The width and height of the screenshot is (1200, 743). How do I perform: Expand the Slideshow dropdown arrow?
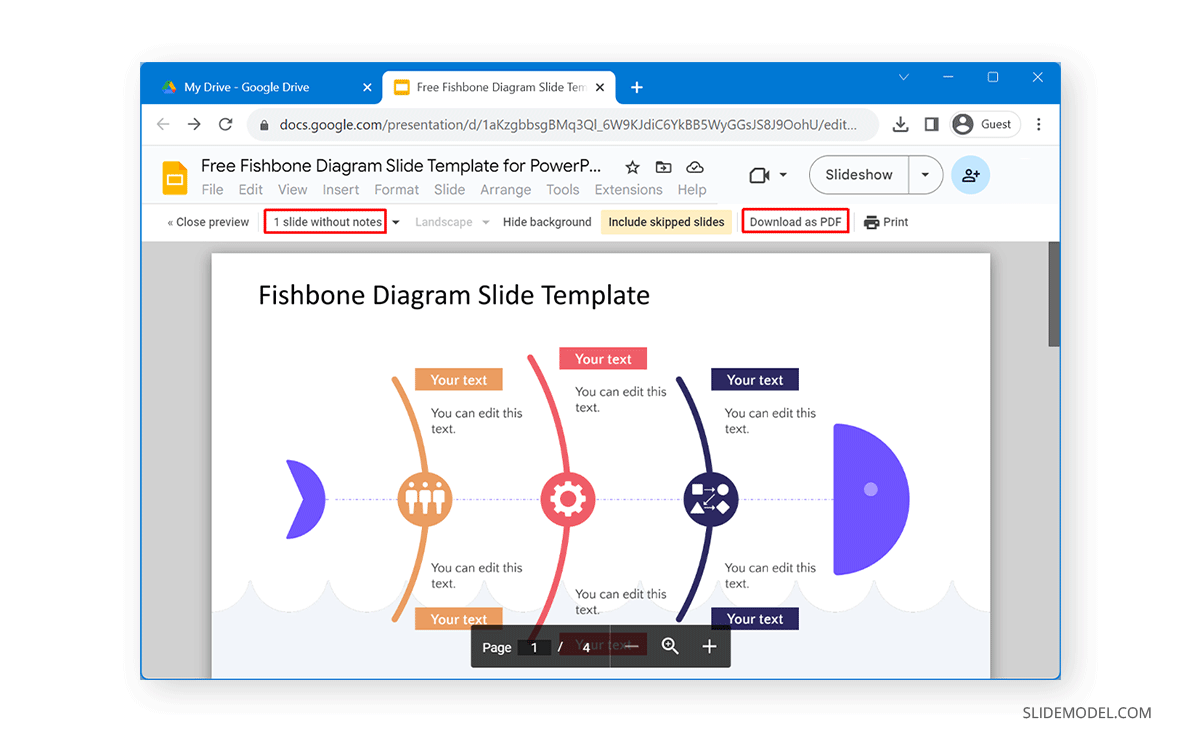tap(925, 174)
